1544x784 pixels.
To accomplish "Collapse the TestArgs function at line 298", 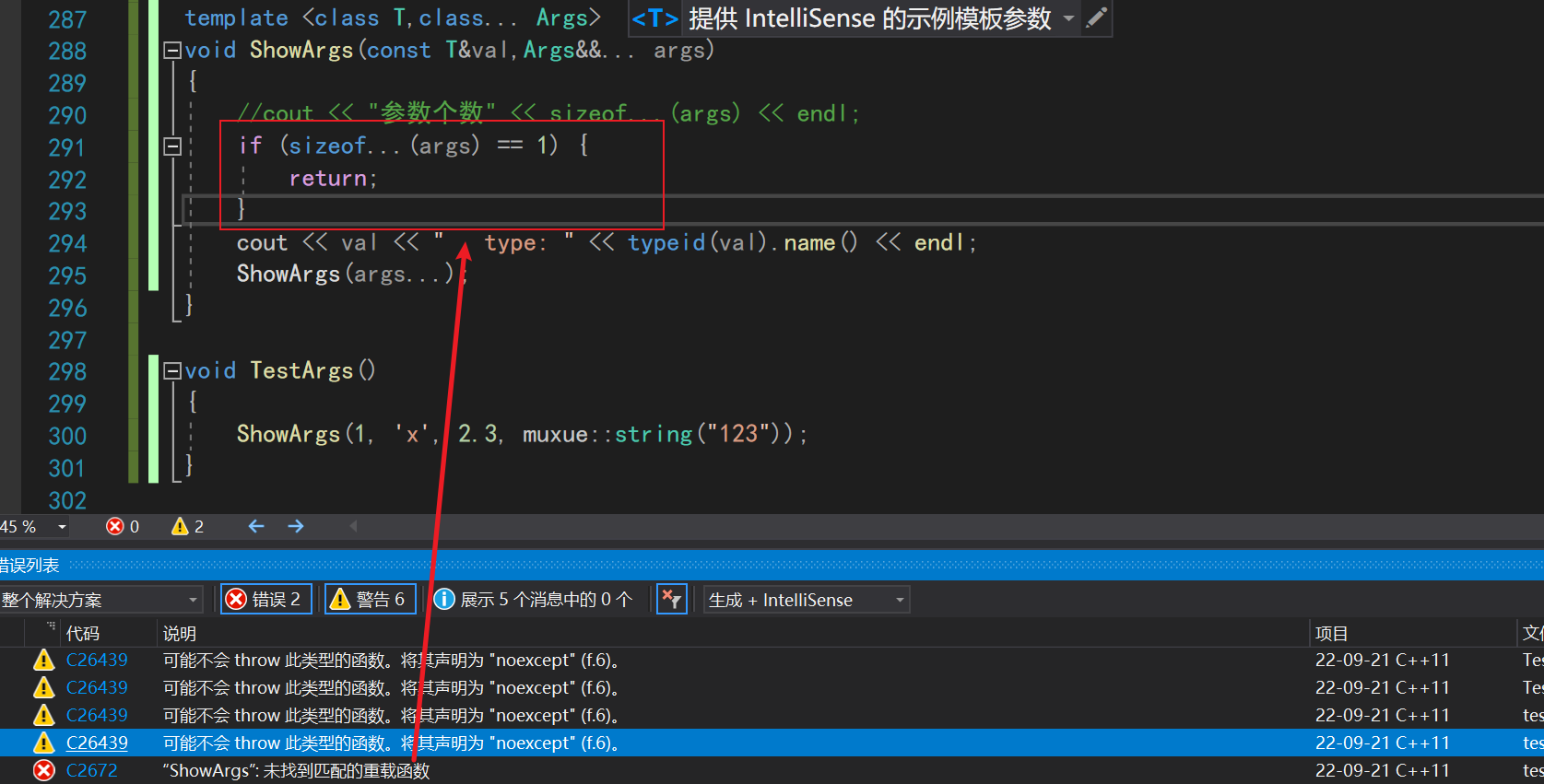I will click(x=172, y=371).
